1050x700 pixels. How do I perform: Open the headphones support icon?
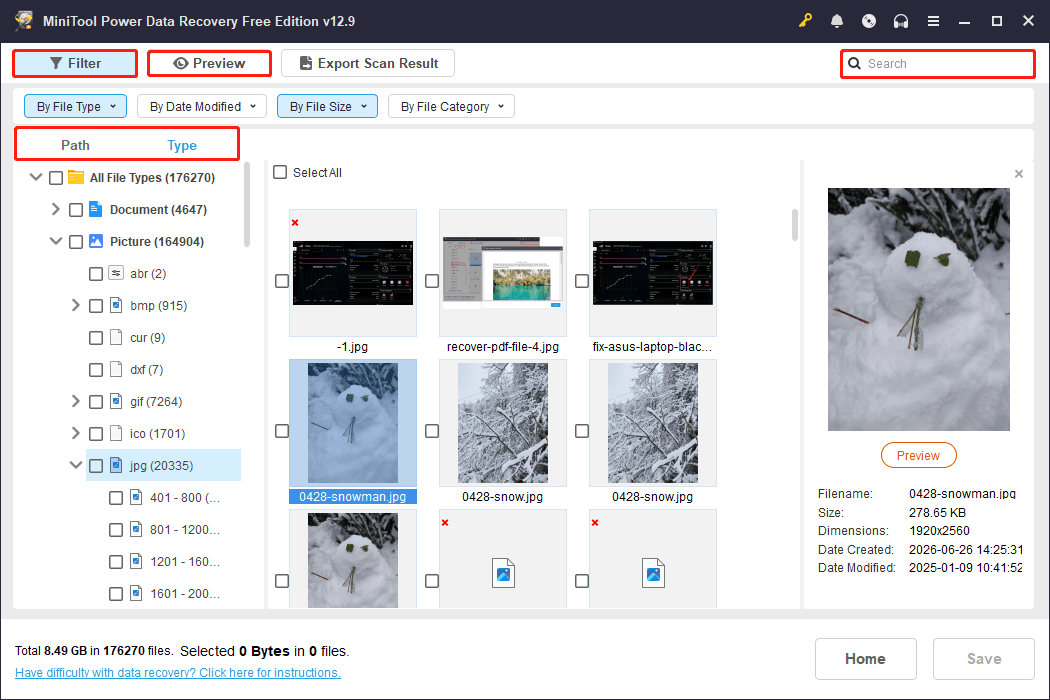[901, 21]
